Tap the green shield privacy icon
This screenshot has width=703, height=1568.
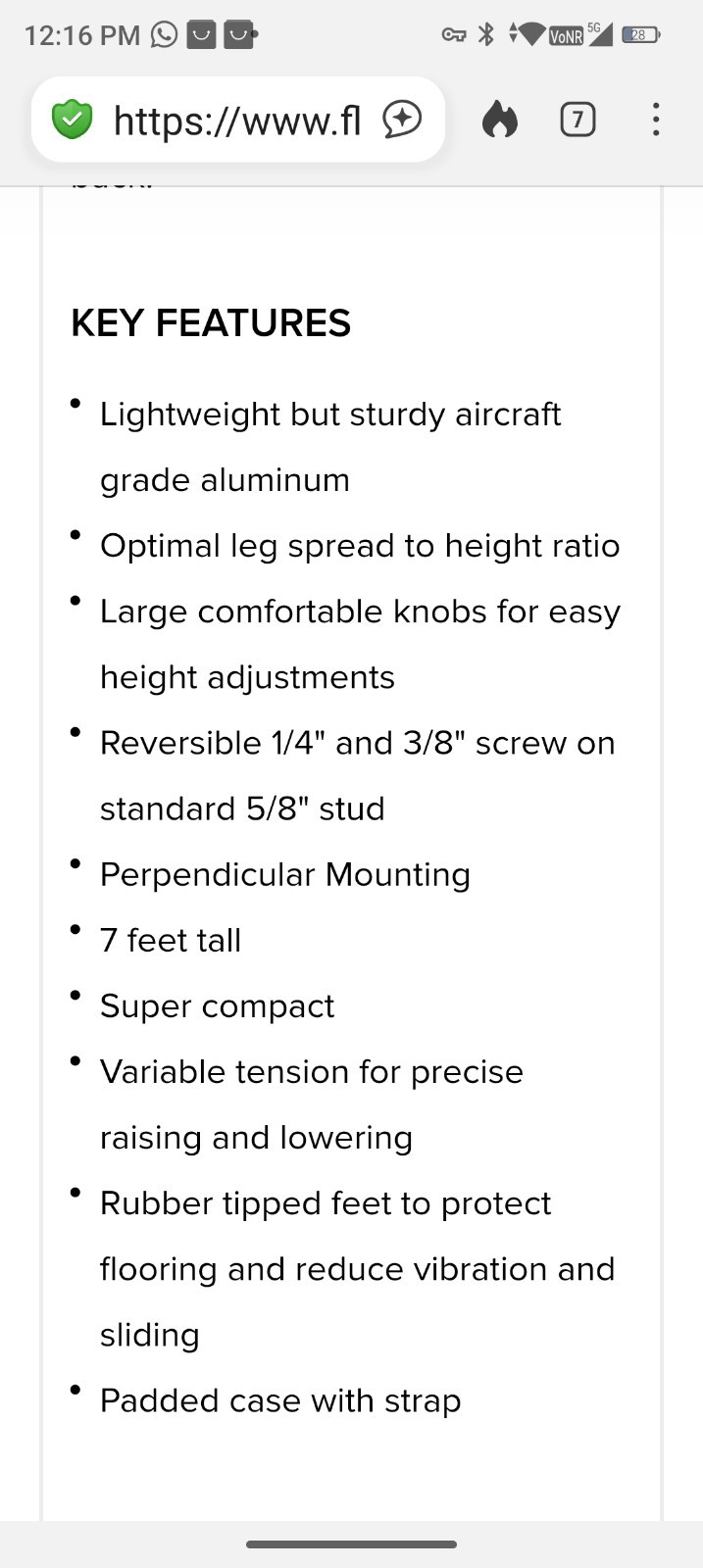coord(72,120)
